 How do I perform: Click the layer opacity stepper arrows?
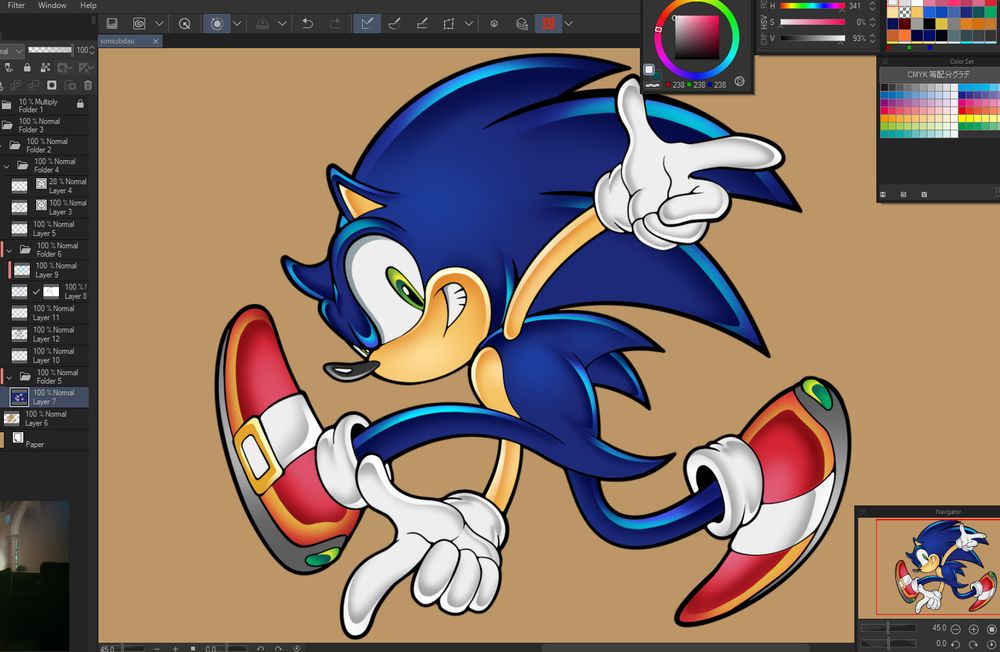(x=93, y=50)
